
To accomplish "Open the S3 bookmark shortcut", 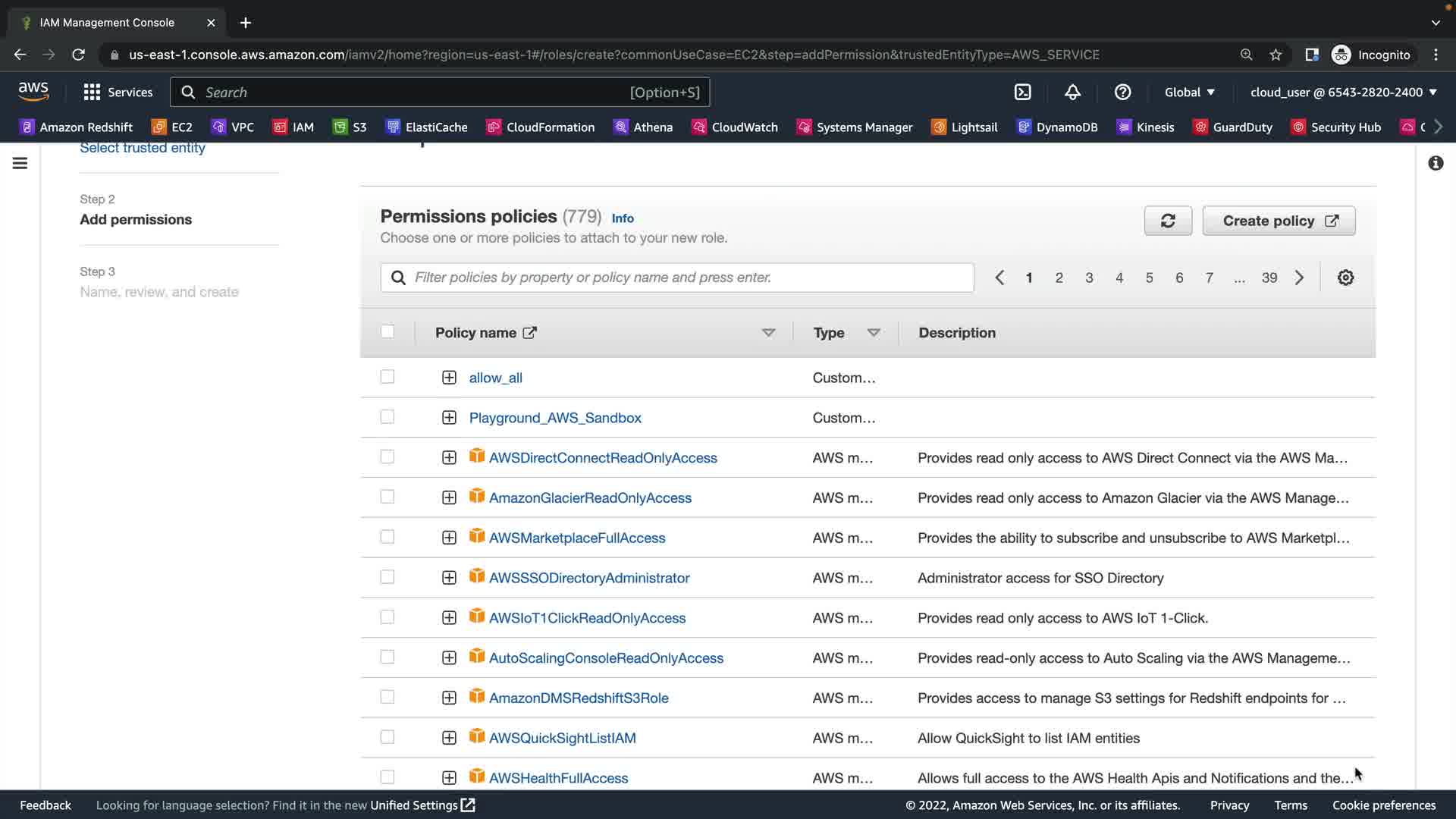I will coord(350,127).
